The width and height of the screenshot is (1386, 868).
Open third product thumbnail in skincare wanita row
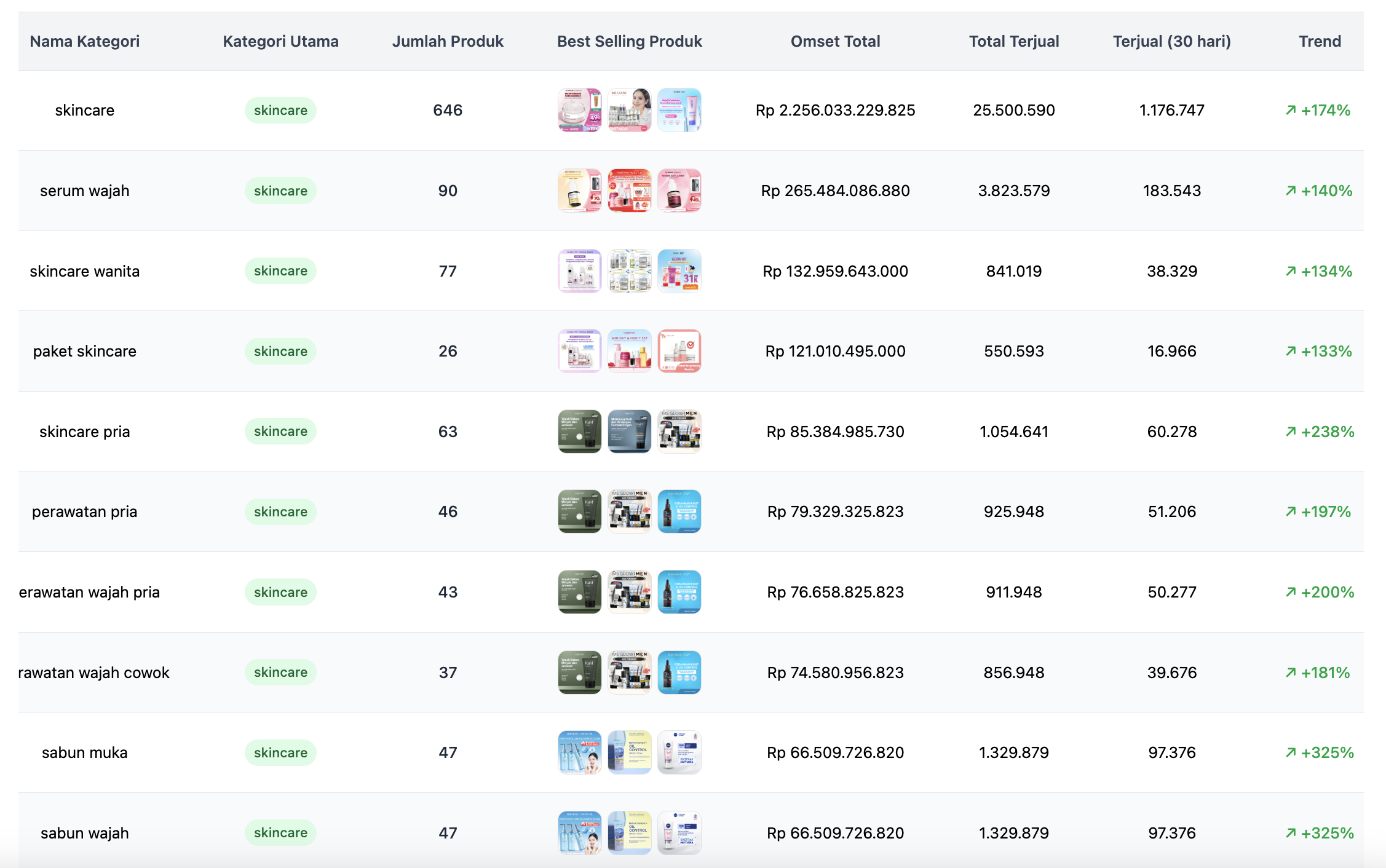(x=679, y=271)
